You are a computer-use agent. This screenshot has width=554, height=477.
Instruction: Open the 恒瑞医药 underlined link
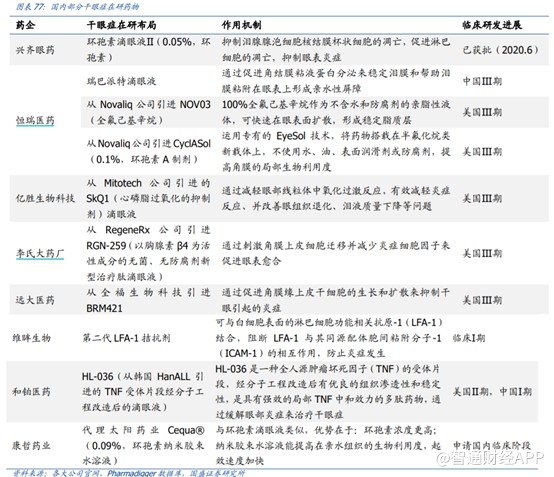point(35,120)
